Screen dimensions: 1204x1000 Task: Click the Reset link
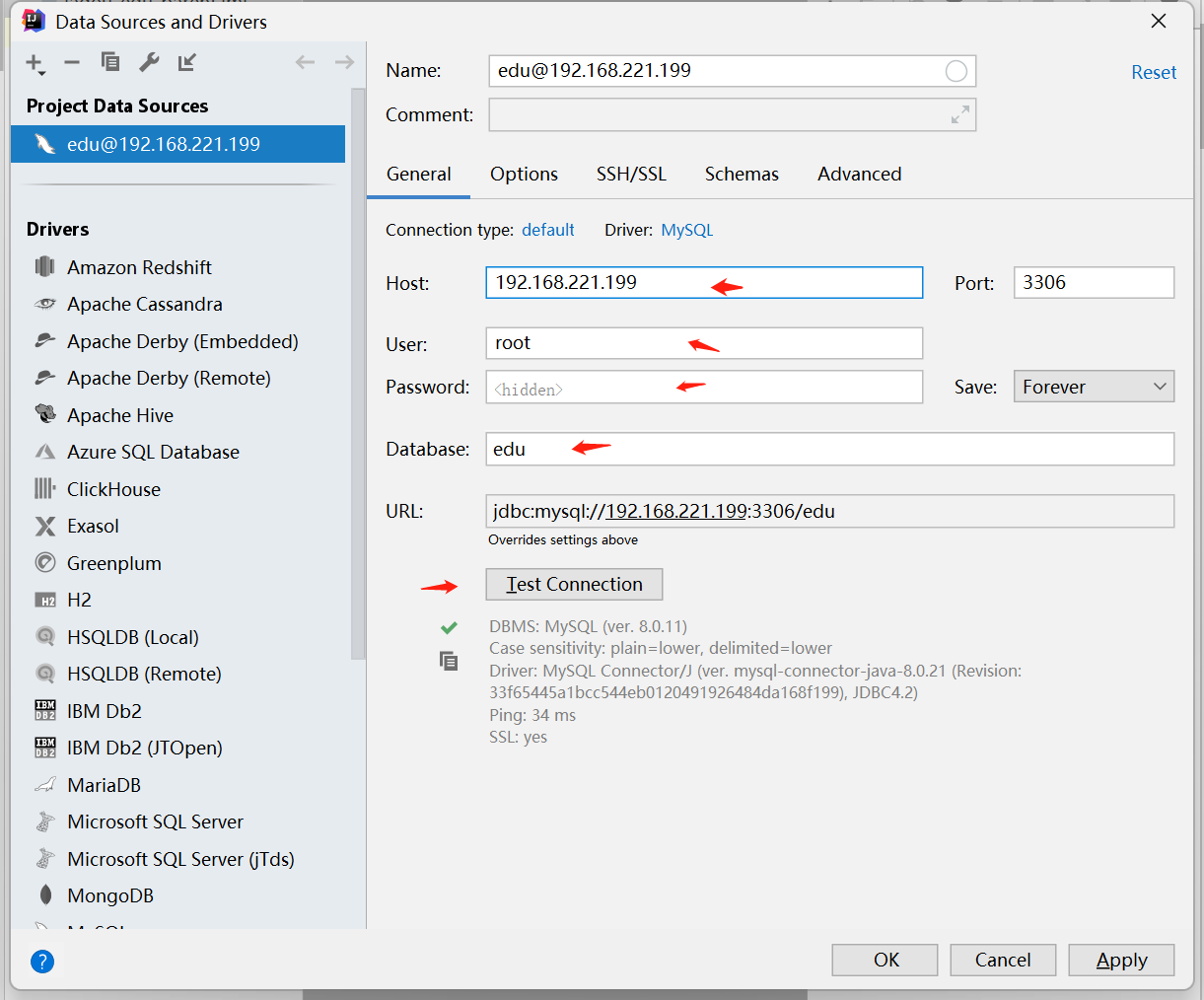1154,71
